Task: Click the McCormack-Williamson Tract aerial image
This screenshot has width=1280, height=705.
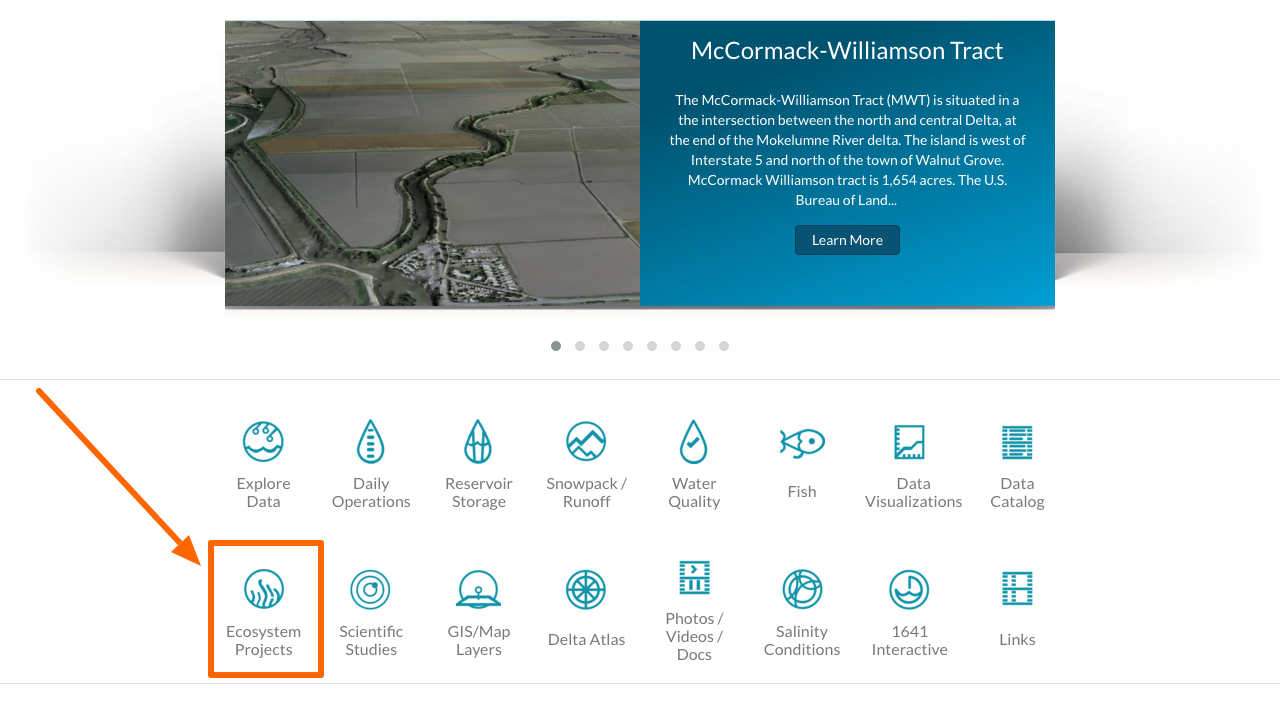Action: pyautogui.click(x=432, y=163)
